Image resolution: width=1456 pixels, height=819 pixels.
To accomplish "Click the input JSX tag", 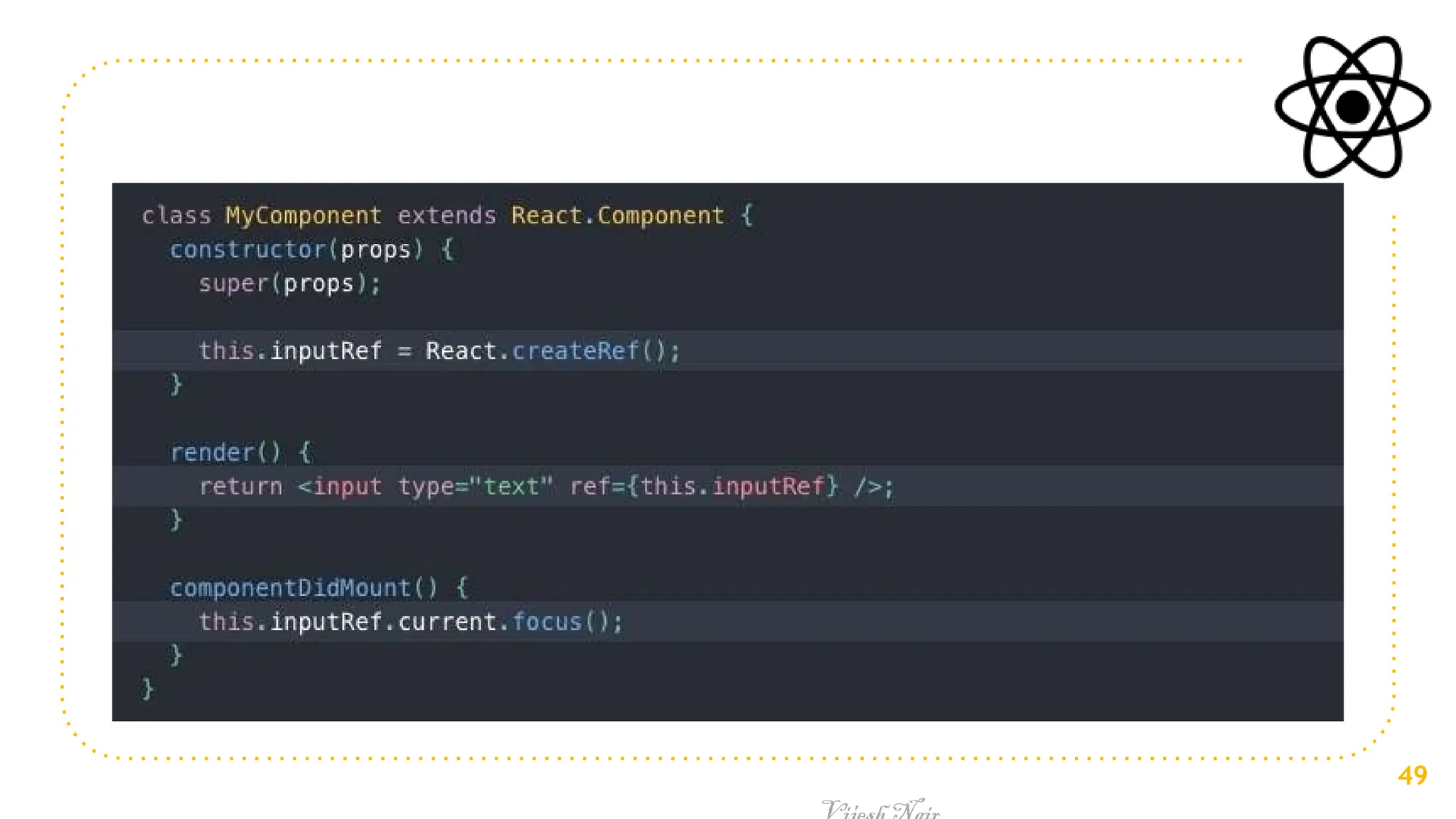I will [347, 486].
